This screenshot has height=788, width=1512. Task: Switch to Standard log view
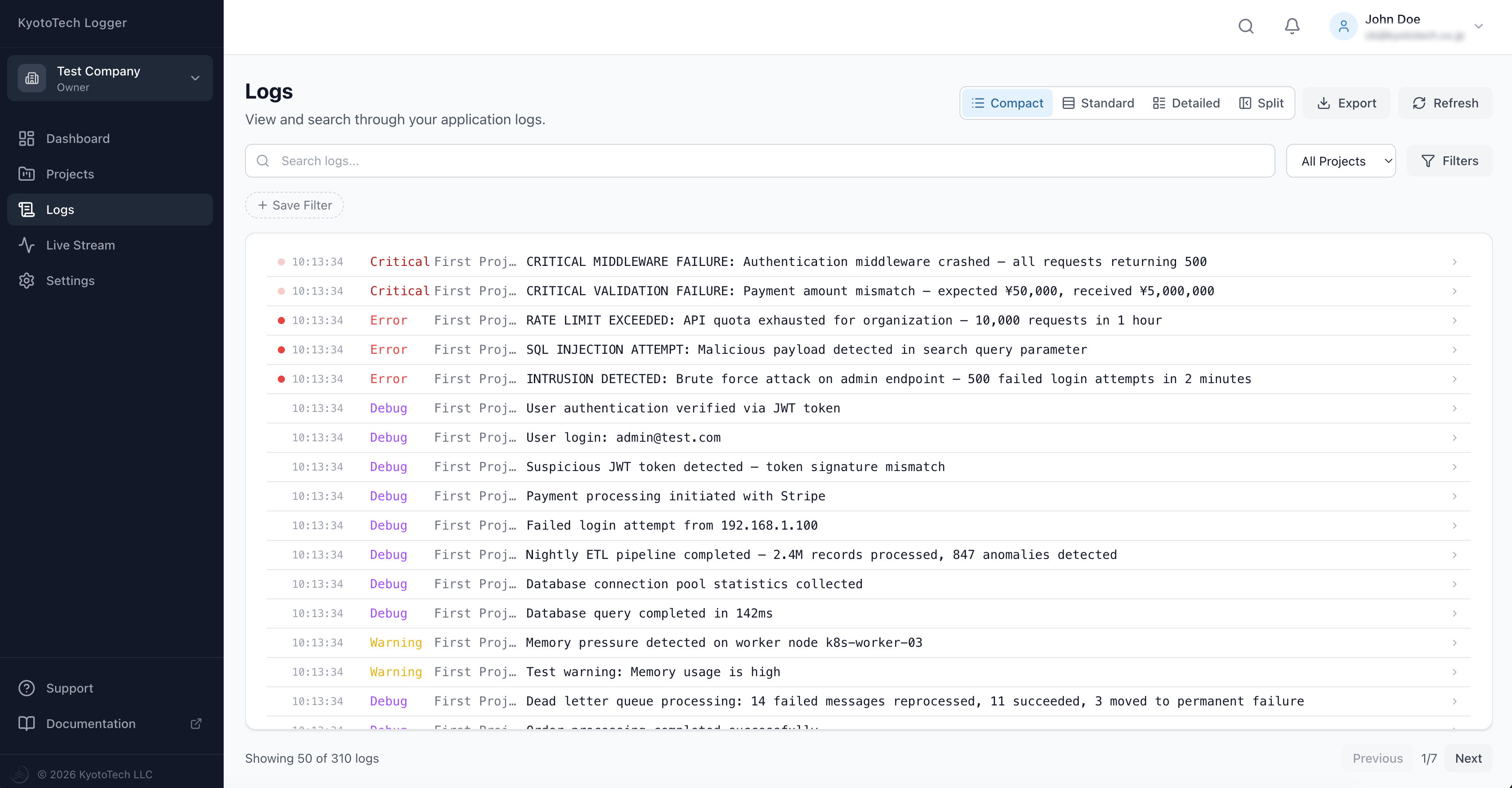(1098, 103)
